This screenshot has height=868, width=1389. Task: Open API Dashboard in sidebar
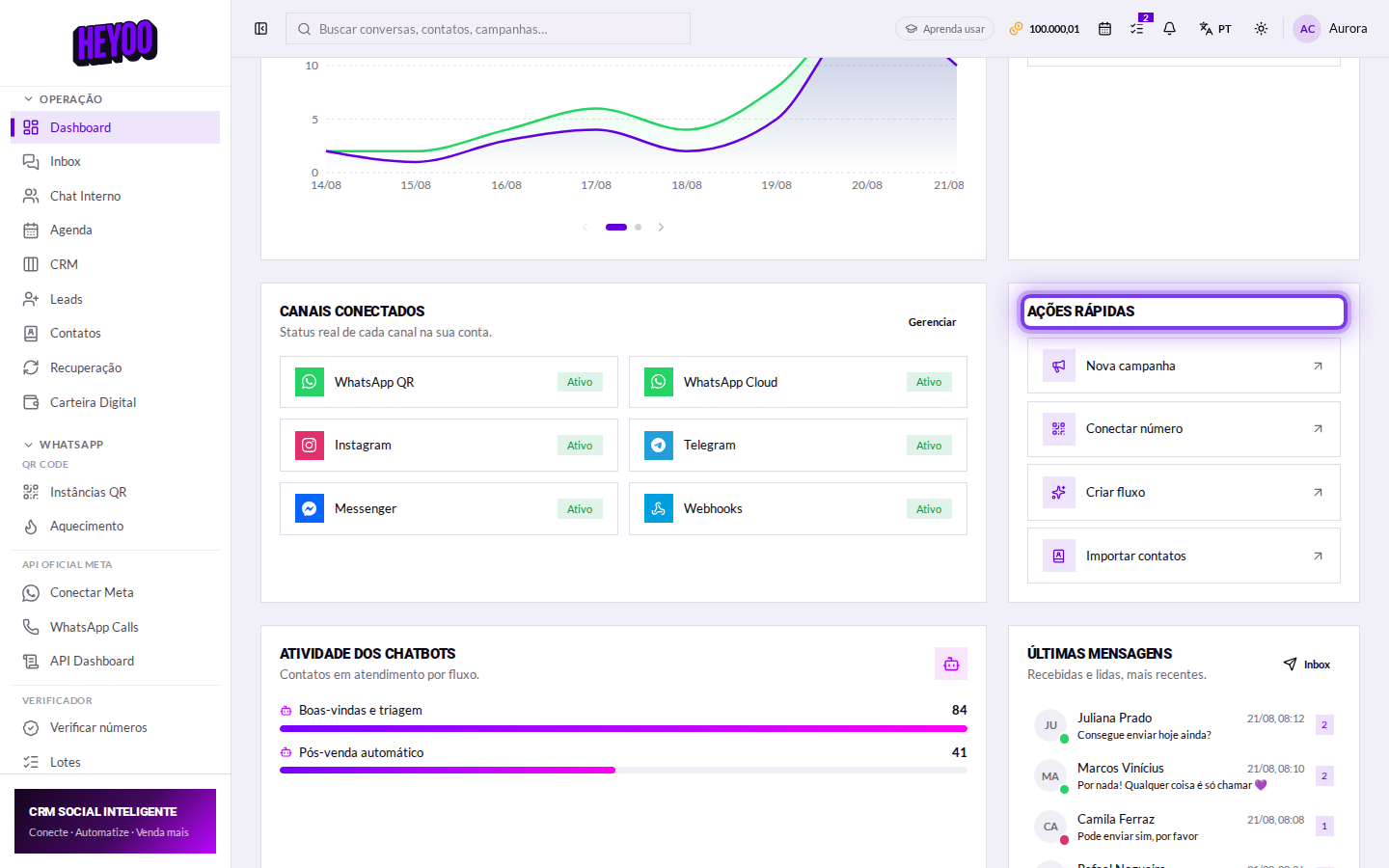(x=116, y=662)
